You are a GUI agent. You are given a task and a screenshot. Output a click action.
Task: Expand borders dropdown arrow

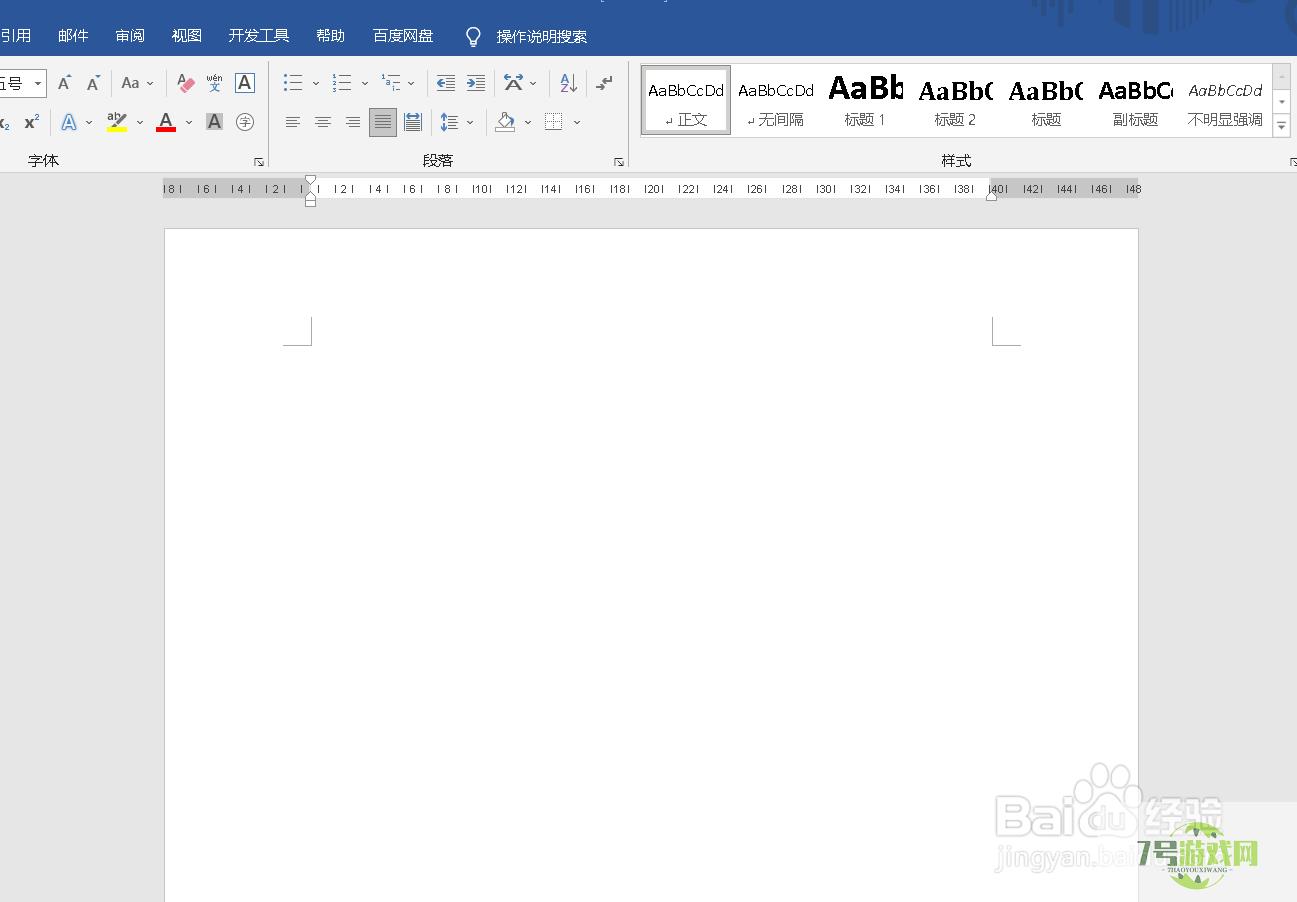point(577,122)
